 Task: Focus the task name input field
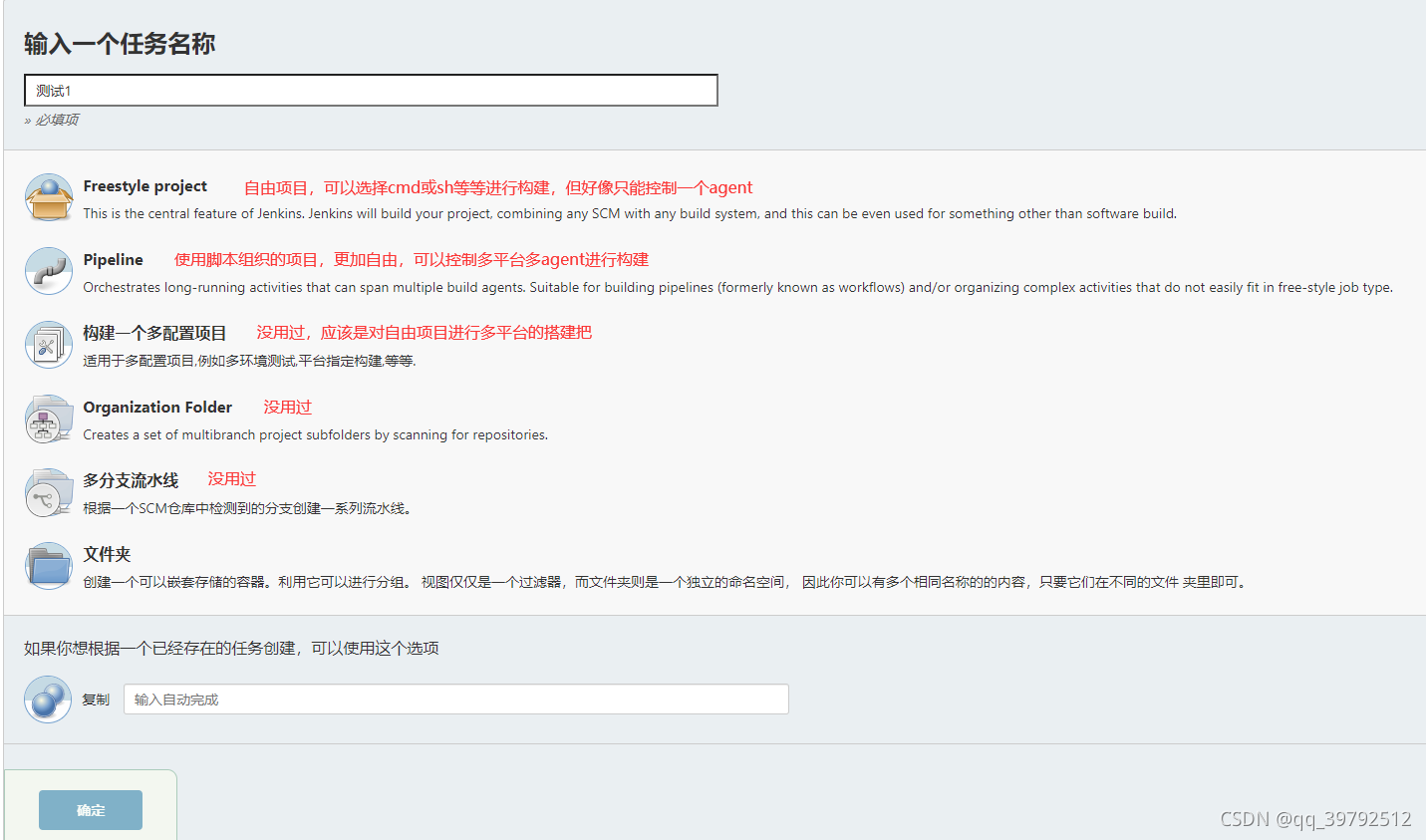(x=371, y=90)
